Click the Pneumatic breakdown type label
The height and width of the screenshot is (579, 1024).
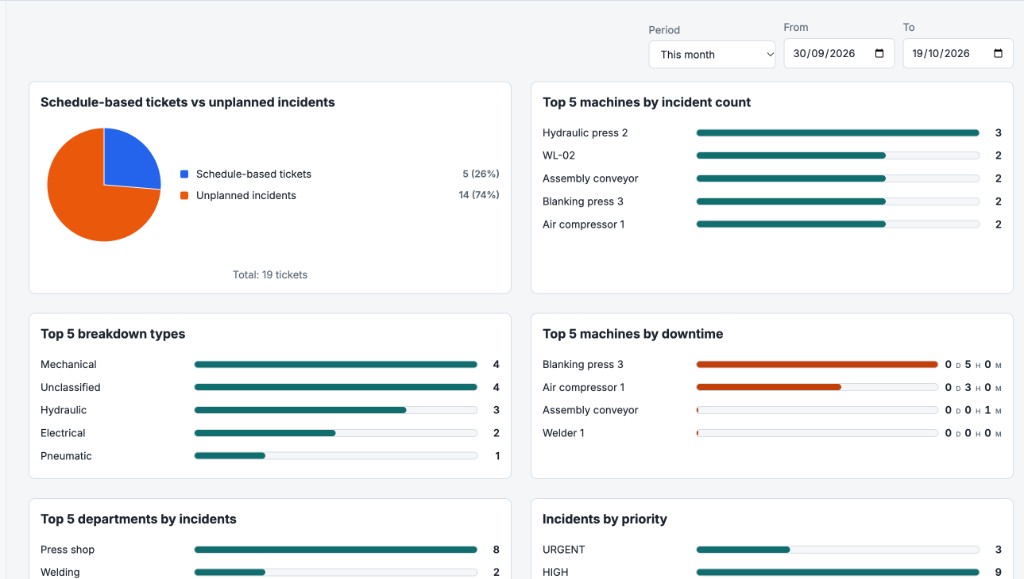(x=66, y=456)
